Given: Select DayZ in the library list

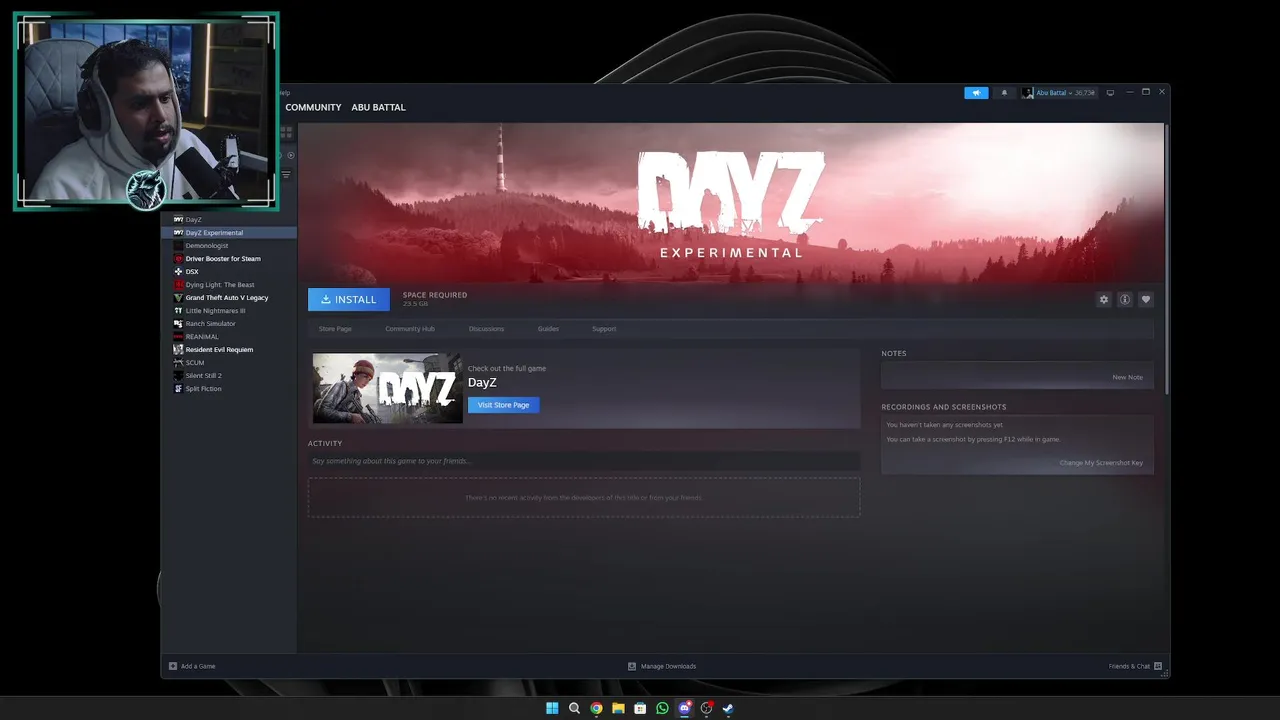Looking at the screenshot, I should coord(230,219).
